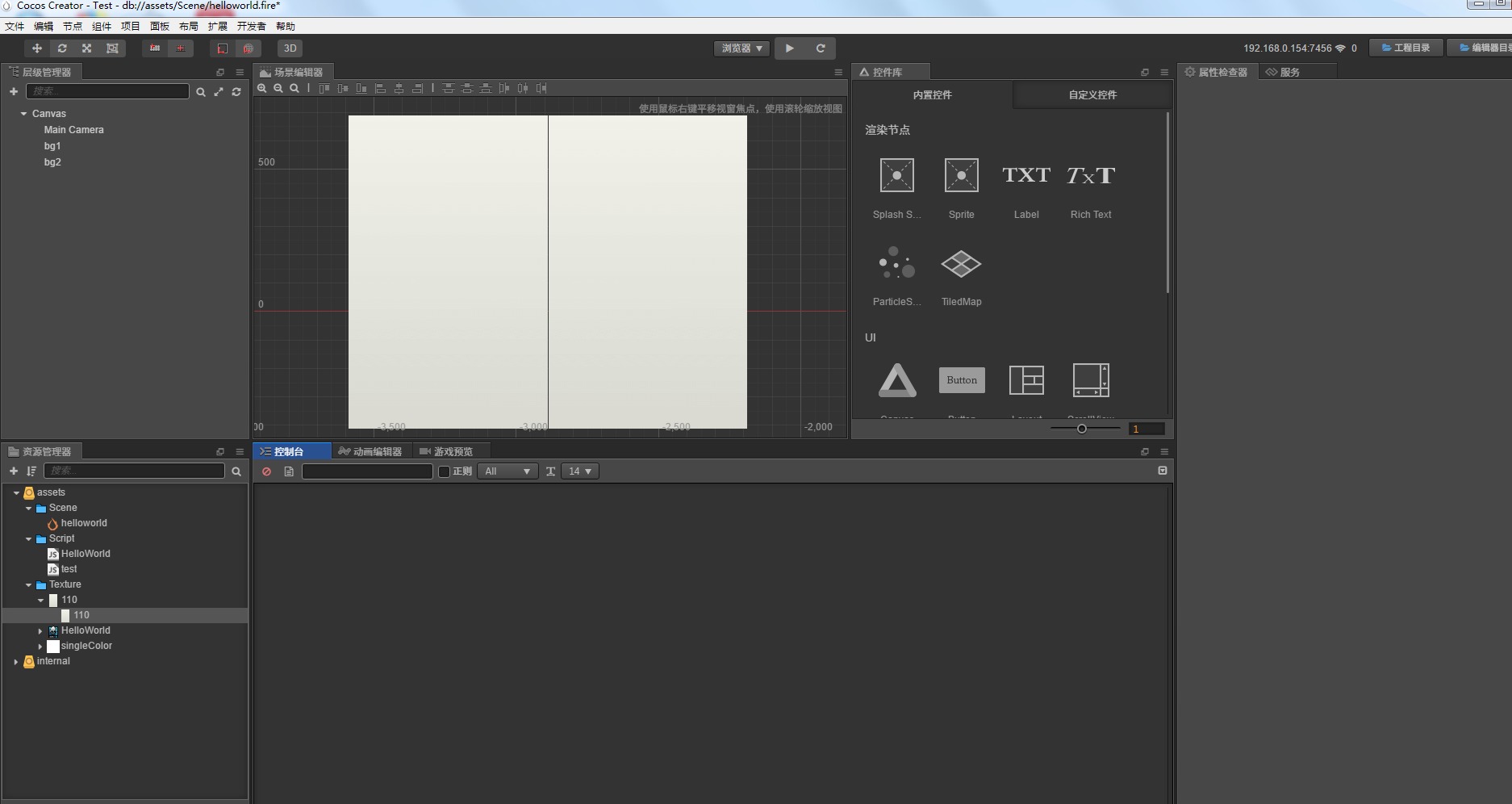Toggle the 3D view mode
This screenshot has width=1512, height=804.
[x=290, y=48]
